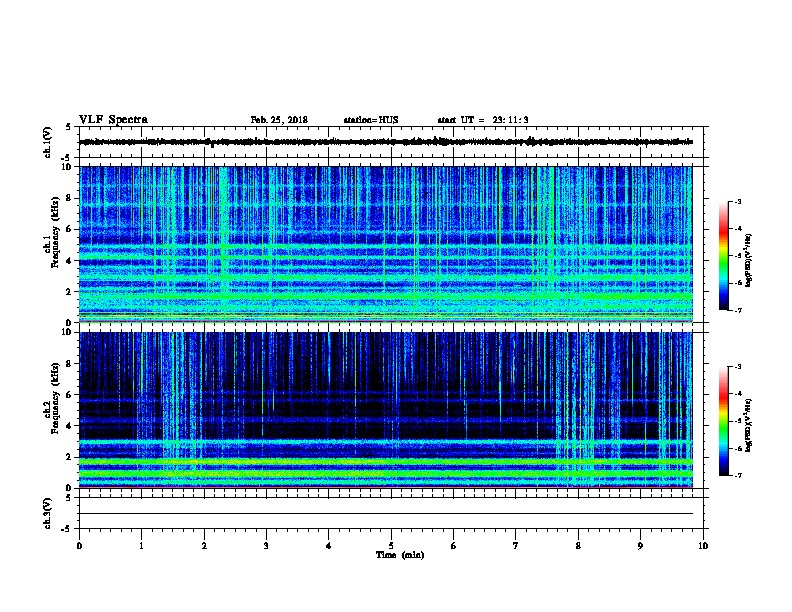This screenshot has width=792, height=612.
Task: Click tick label "0" on the time axis
Action: [79, 546]
